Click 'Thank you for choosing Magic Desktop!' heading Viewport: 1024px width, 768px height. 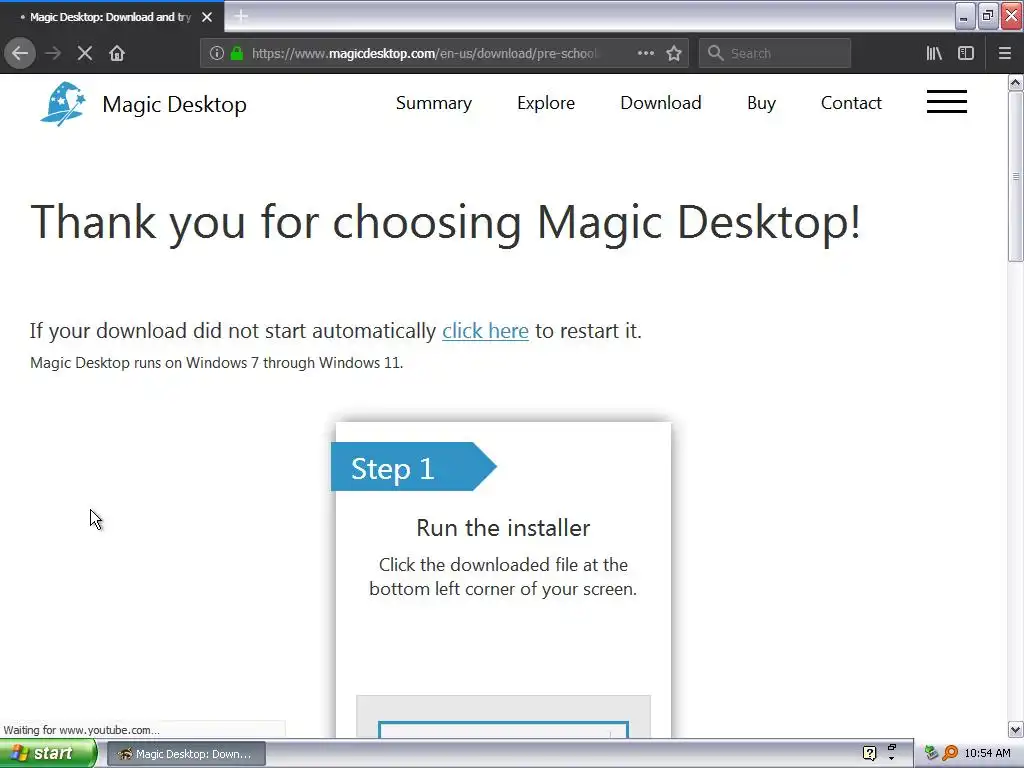pos(445,223)
